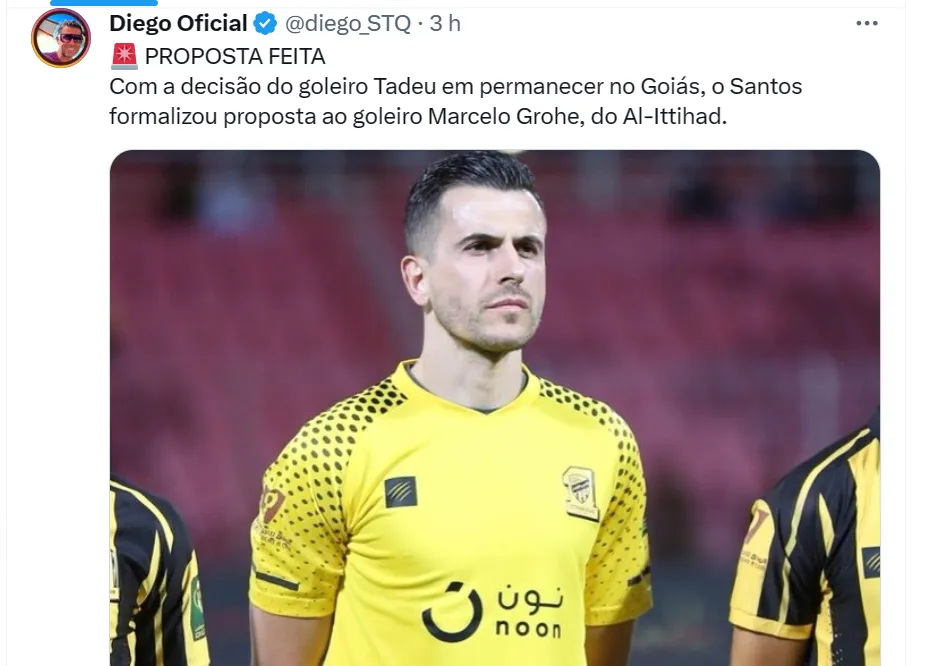This screenshot has height=666, width=928.
Task: Open the goalkeeper photo in the tweet
Action: [495, 408]
